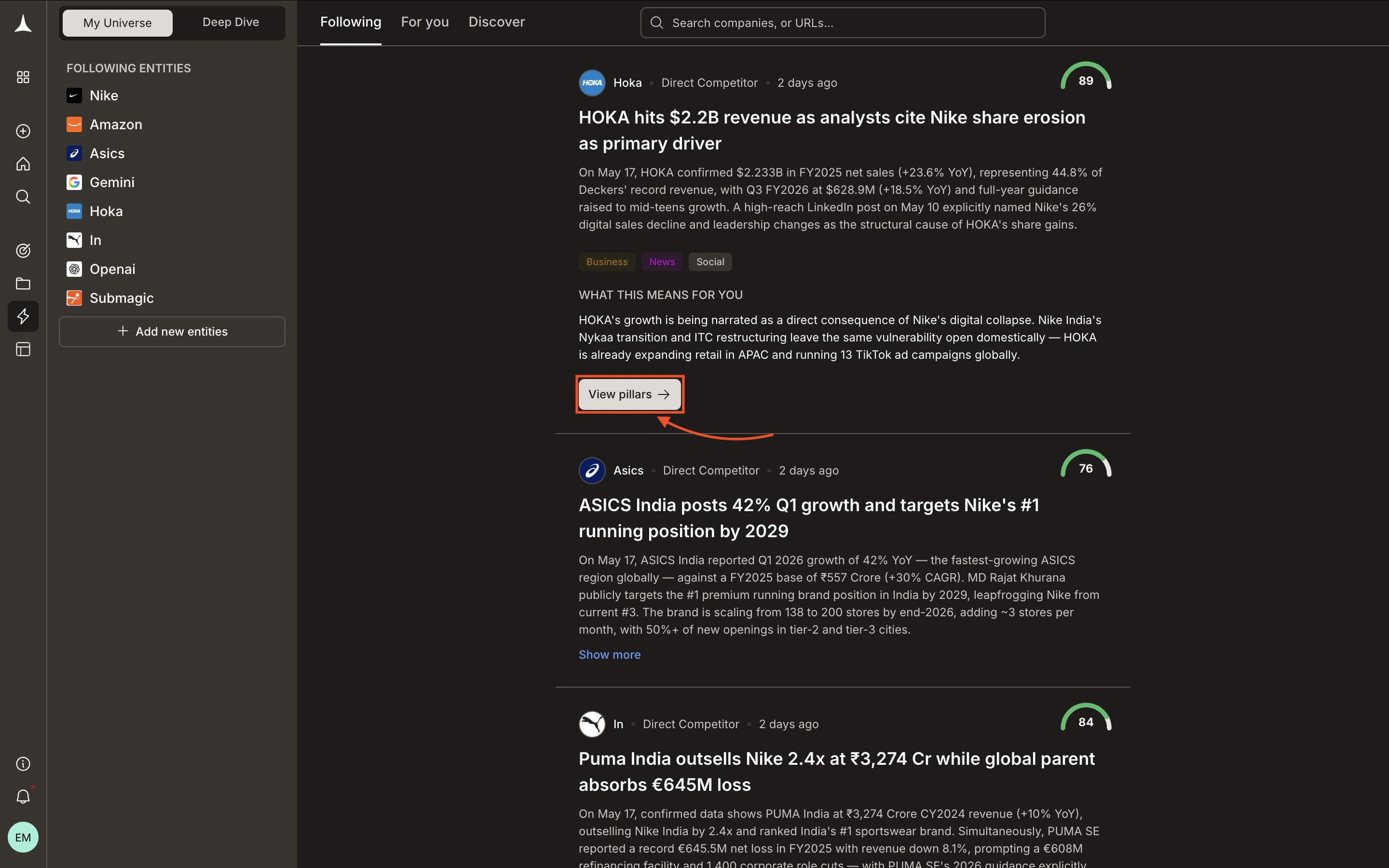Open the dashboard grid icon in the sidebar
The height and width of the screenshot is (868, 1389).
click(23, 77)
